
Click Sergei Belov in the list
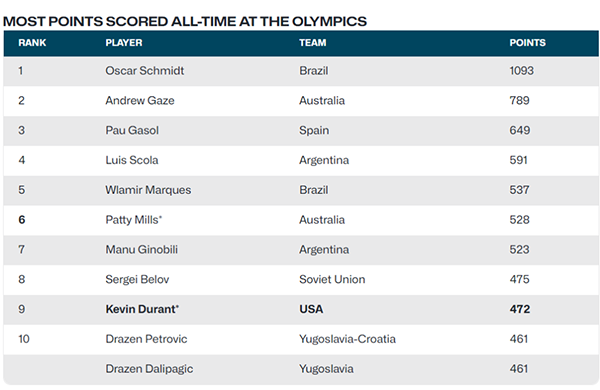click(137, 279)
